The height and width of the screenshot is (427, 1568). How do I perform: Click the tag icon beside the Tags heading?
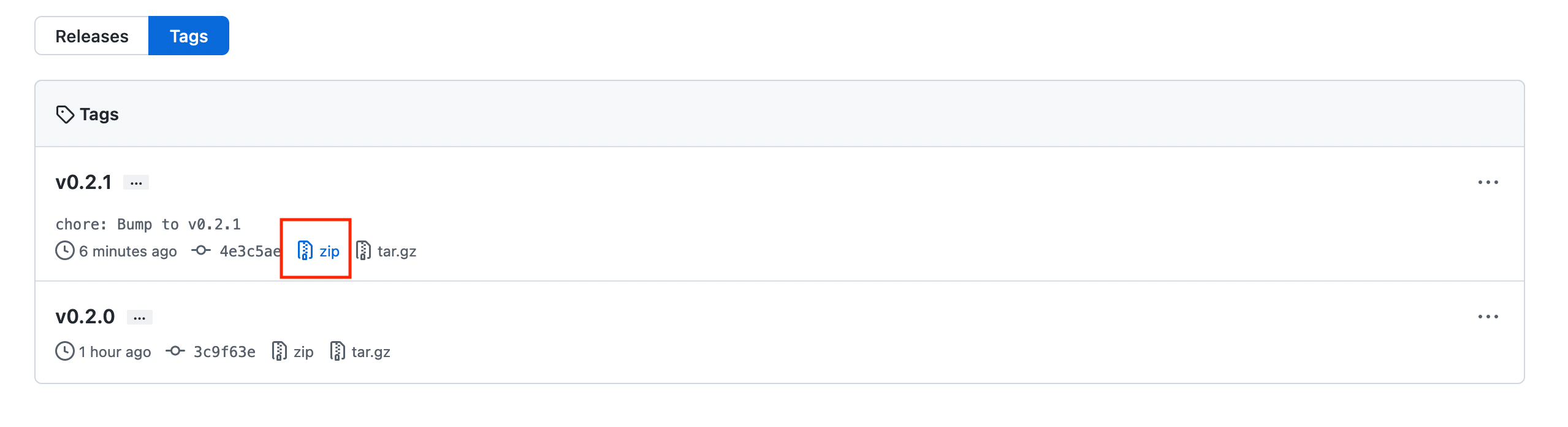point(65,115)
